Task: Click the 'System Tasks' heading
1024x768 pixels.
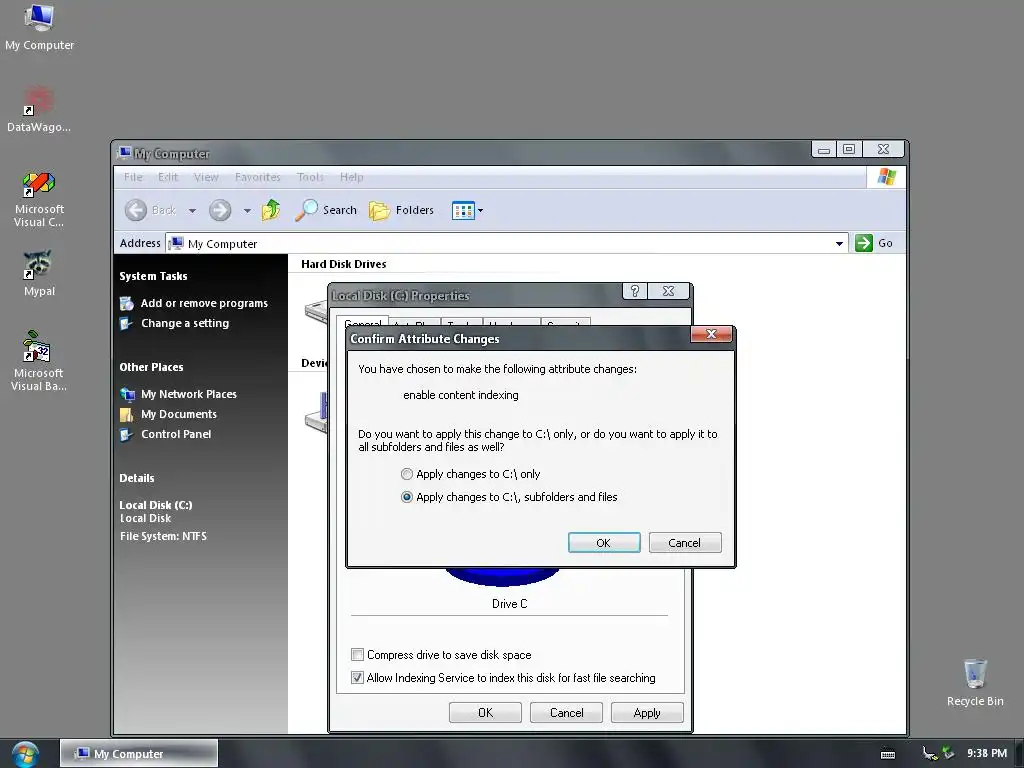Action: tap(153, 276)
